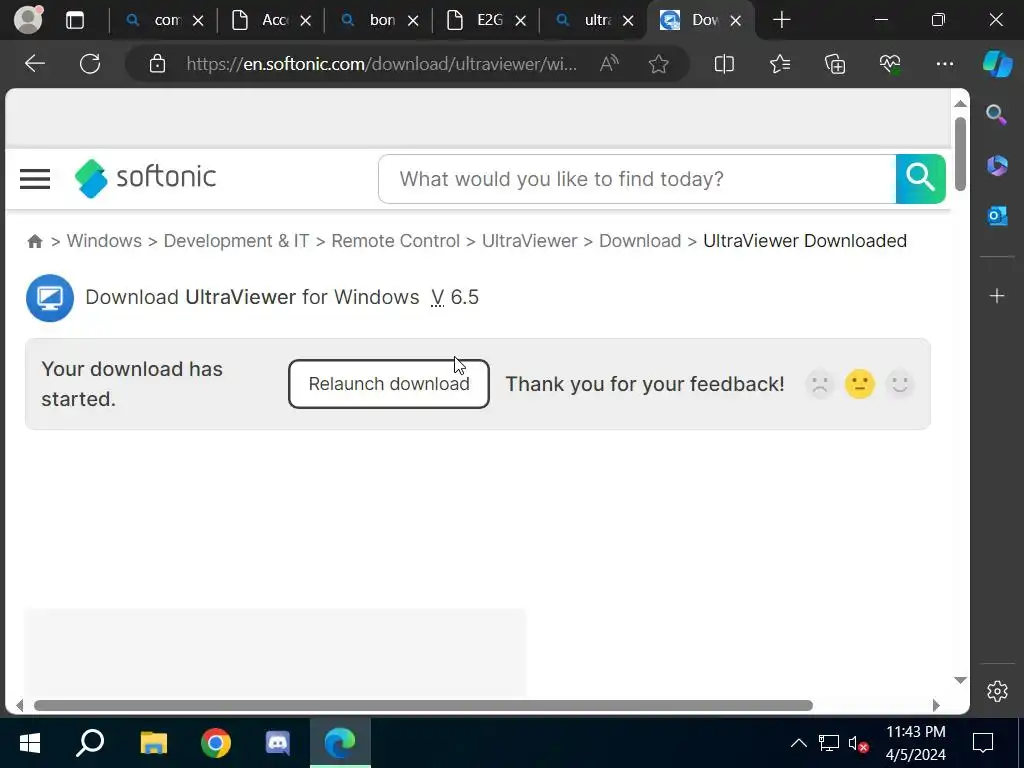
Task: Close the 'E2G' tab
Action: coord(520,20)
